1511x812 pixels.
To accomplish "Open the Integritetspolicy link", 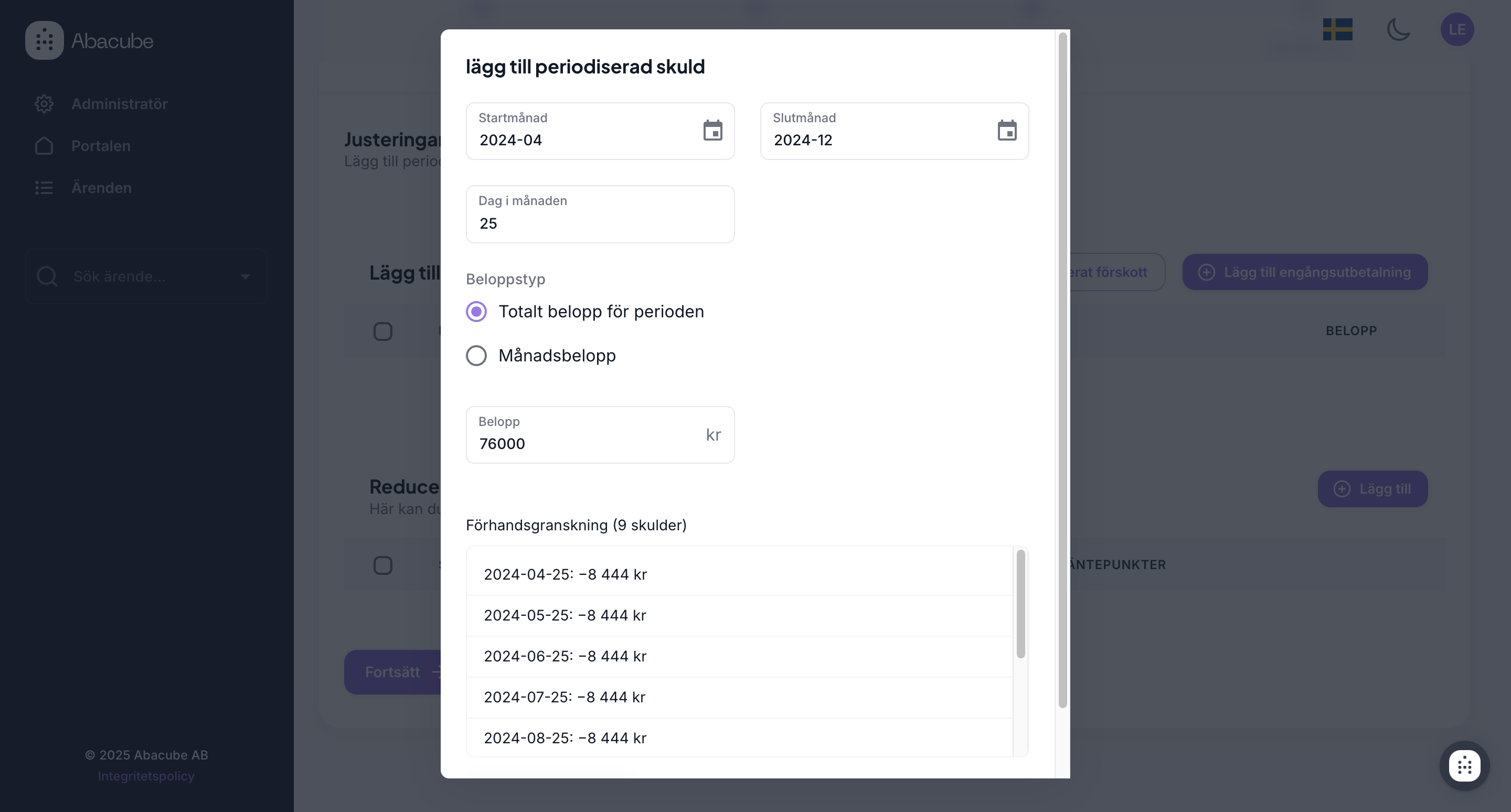I will 145,776.
